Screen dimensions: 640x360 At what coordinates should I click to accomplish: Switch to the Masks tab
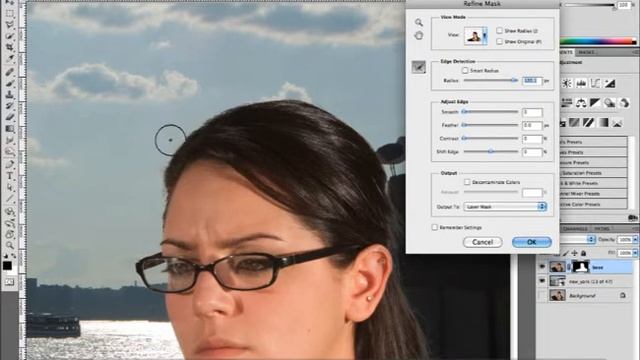click(587, 52)
